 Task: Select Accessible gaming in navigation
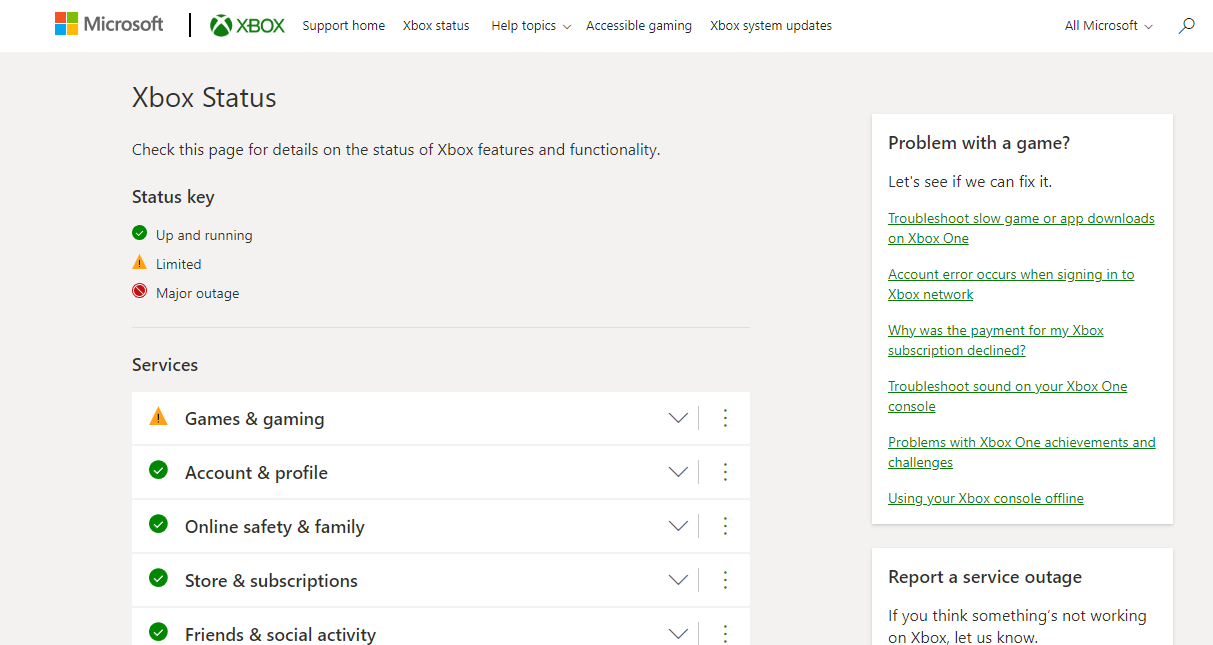pyautogui.click(x=638, y=26)
